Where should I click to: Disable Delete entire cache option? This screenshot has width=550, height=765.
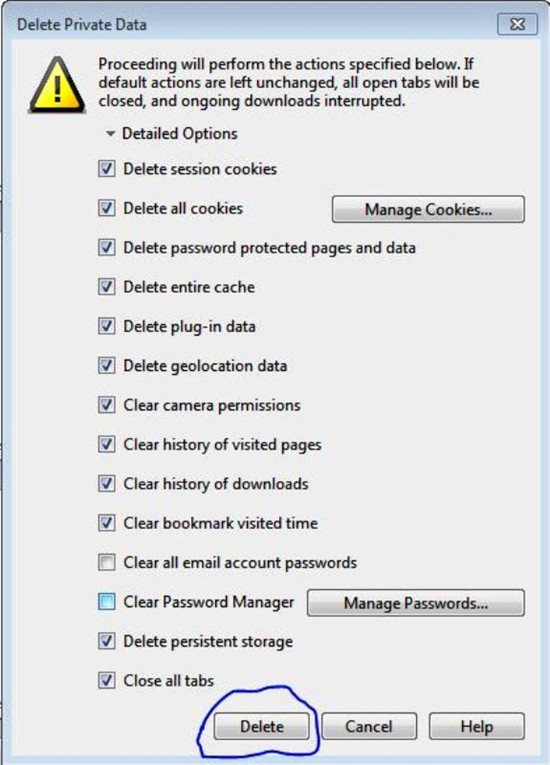coord(106,287)
